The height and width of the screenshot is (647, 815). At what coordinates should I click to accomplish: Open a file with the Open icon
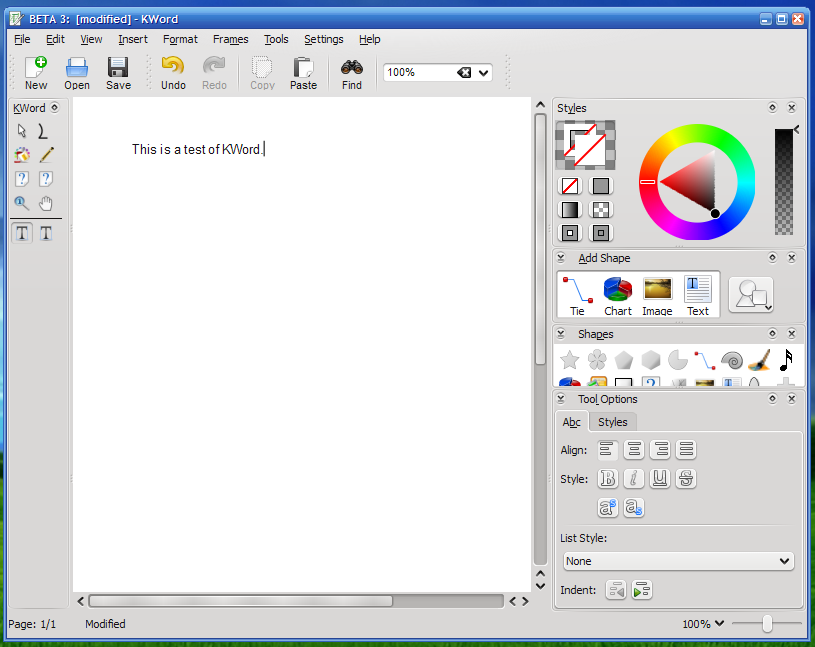pyautogui.click(x=77, y=73)
